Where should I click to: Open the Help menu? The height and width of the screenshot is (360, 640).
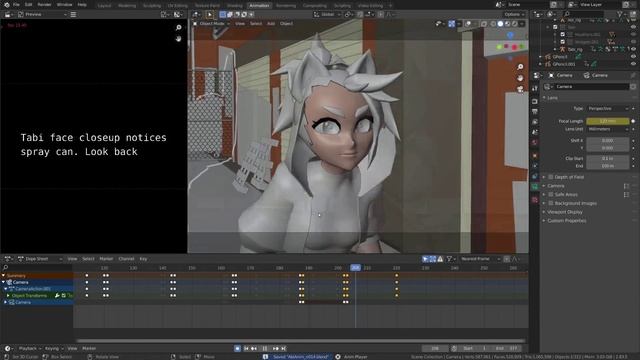coord(82,5)
